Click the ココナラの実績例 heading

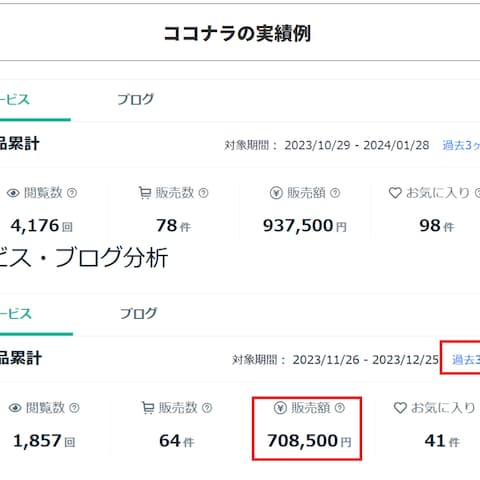[237, 34]
